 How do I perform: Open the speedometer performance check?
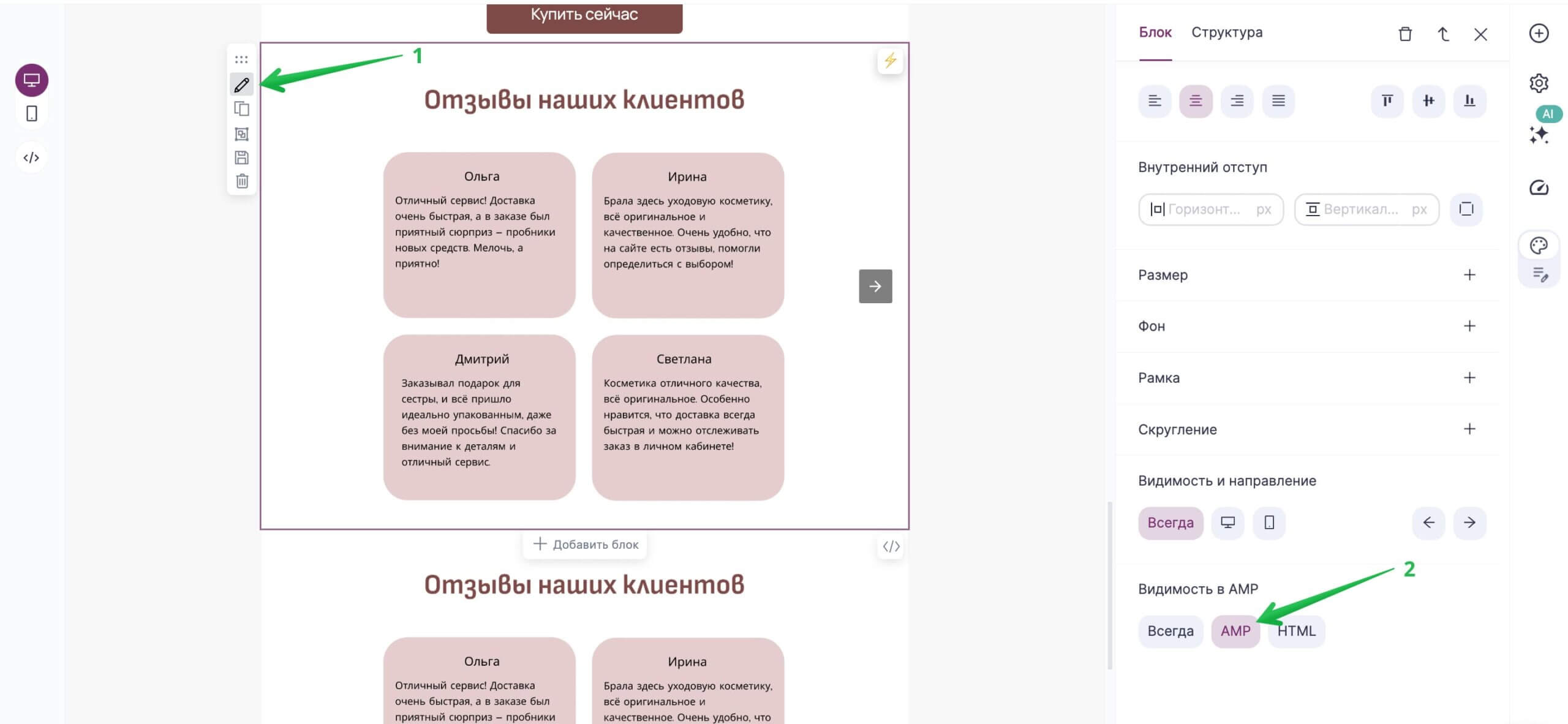click(1539, 187)
